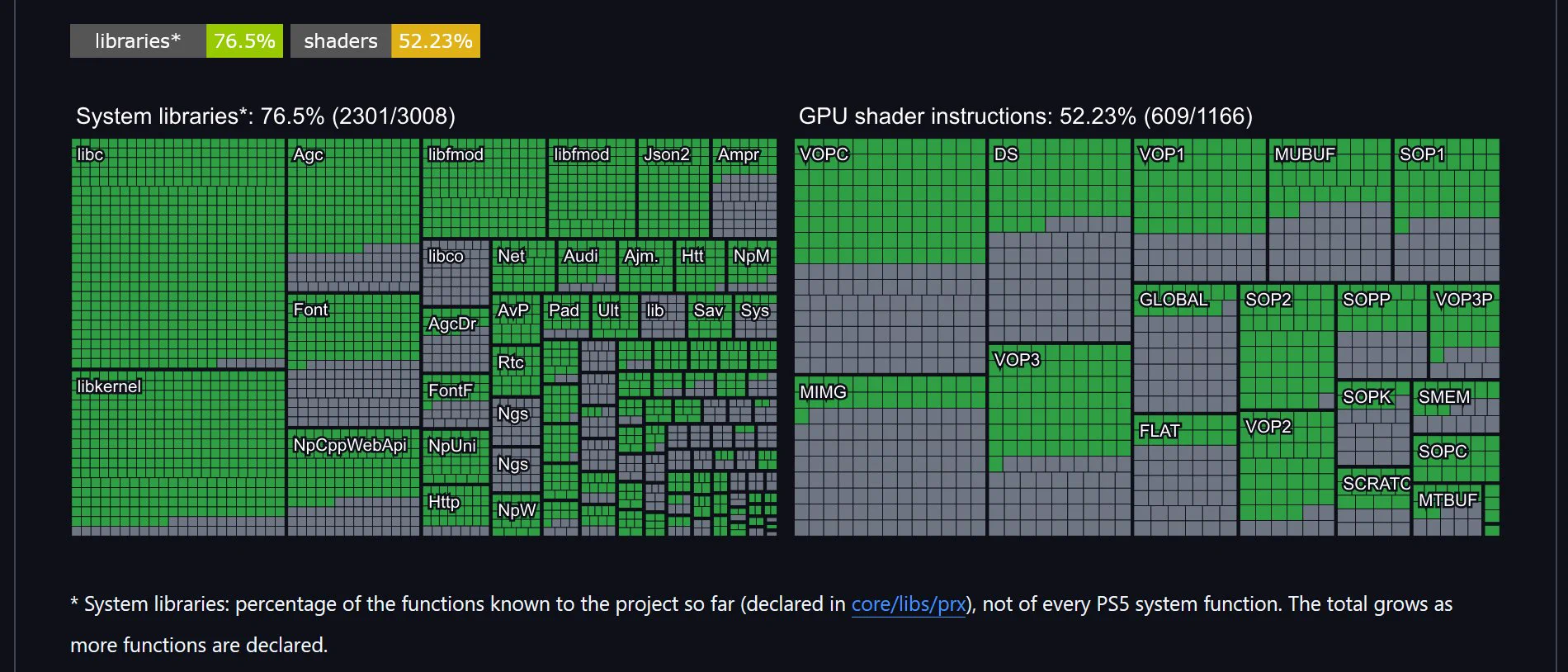Select the FontF library block
1568x672 pixels.
coord(456,401)
